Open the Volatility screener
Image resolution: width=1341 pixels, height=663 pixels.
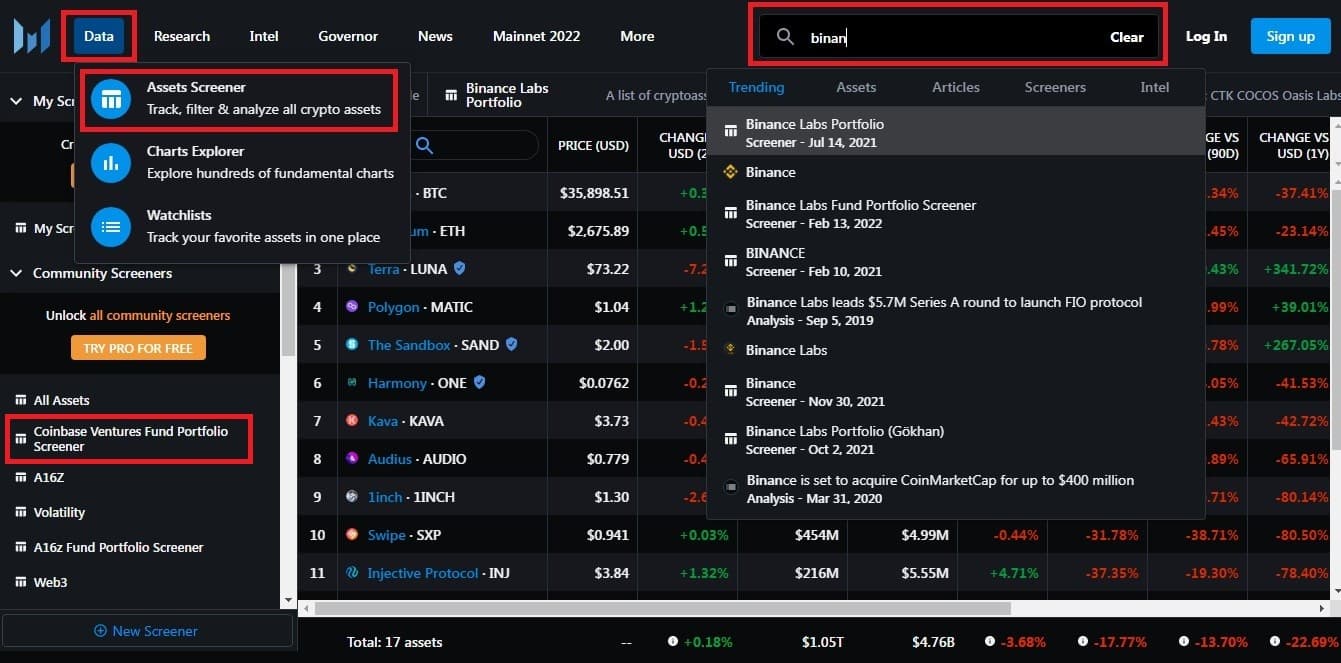(x=59, y=512)
